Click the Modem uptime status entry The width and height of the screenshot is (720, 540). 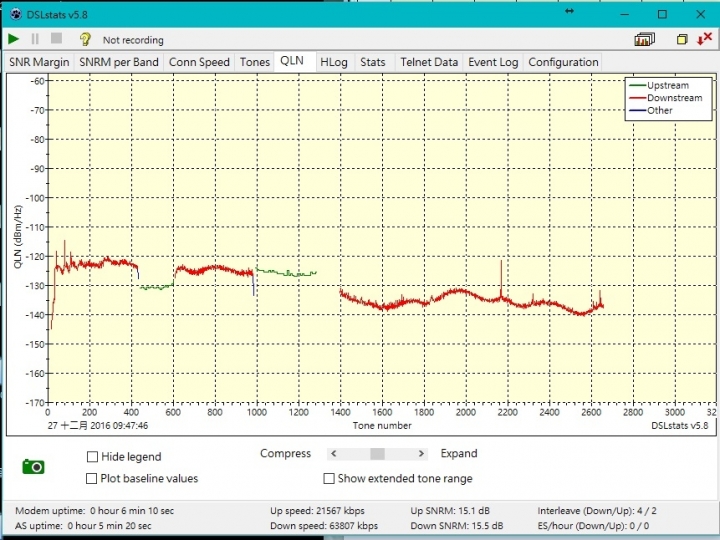click(95, 511)
